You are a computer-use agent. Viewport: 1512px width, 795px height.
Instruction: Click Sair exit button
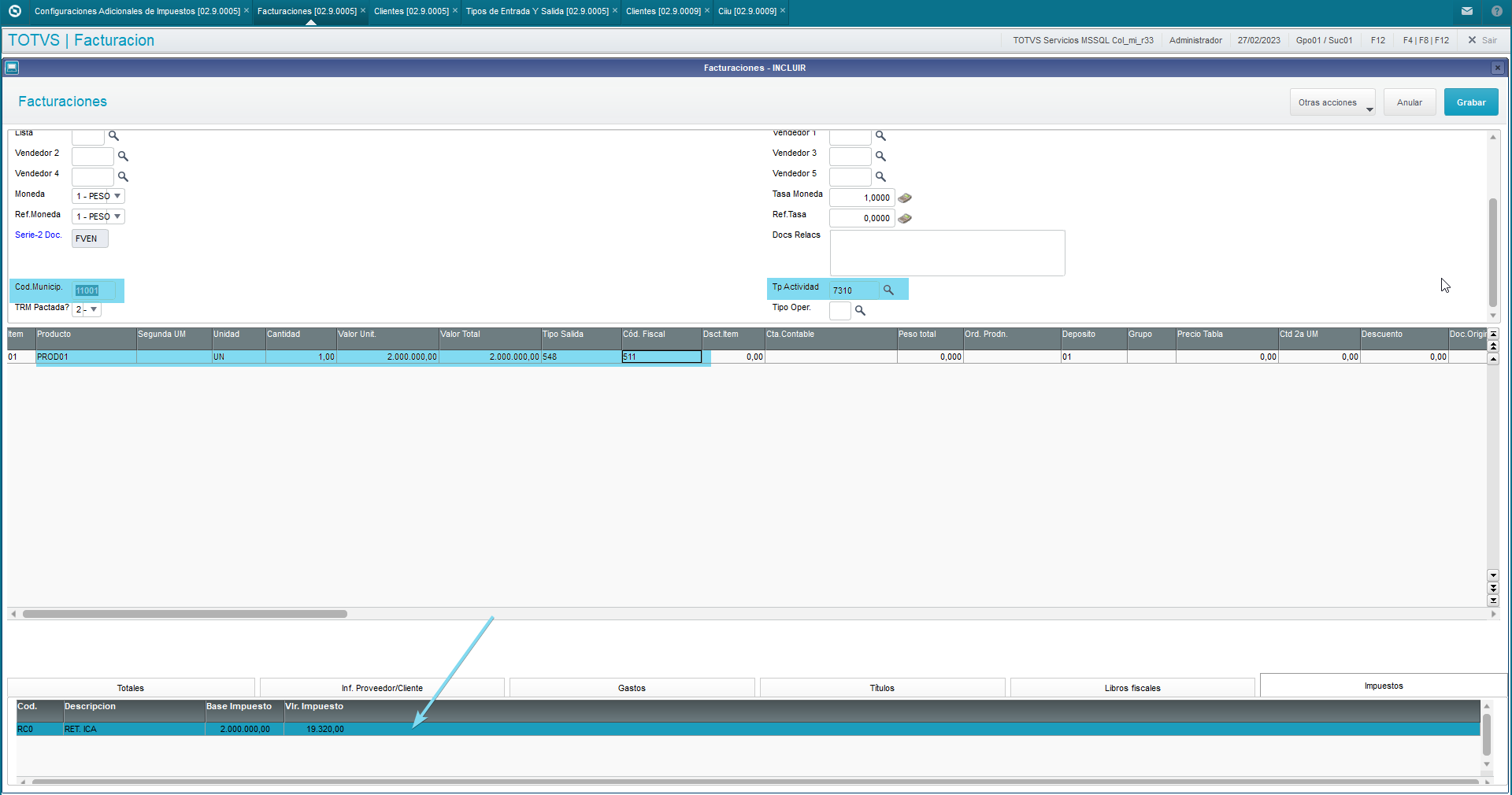pos(1482,40)
